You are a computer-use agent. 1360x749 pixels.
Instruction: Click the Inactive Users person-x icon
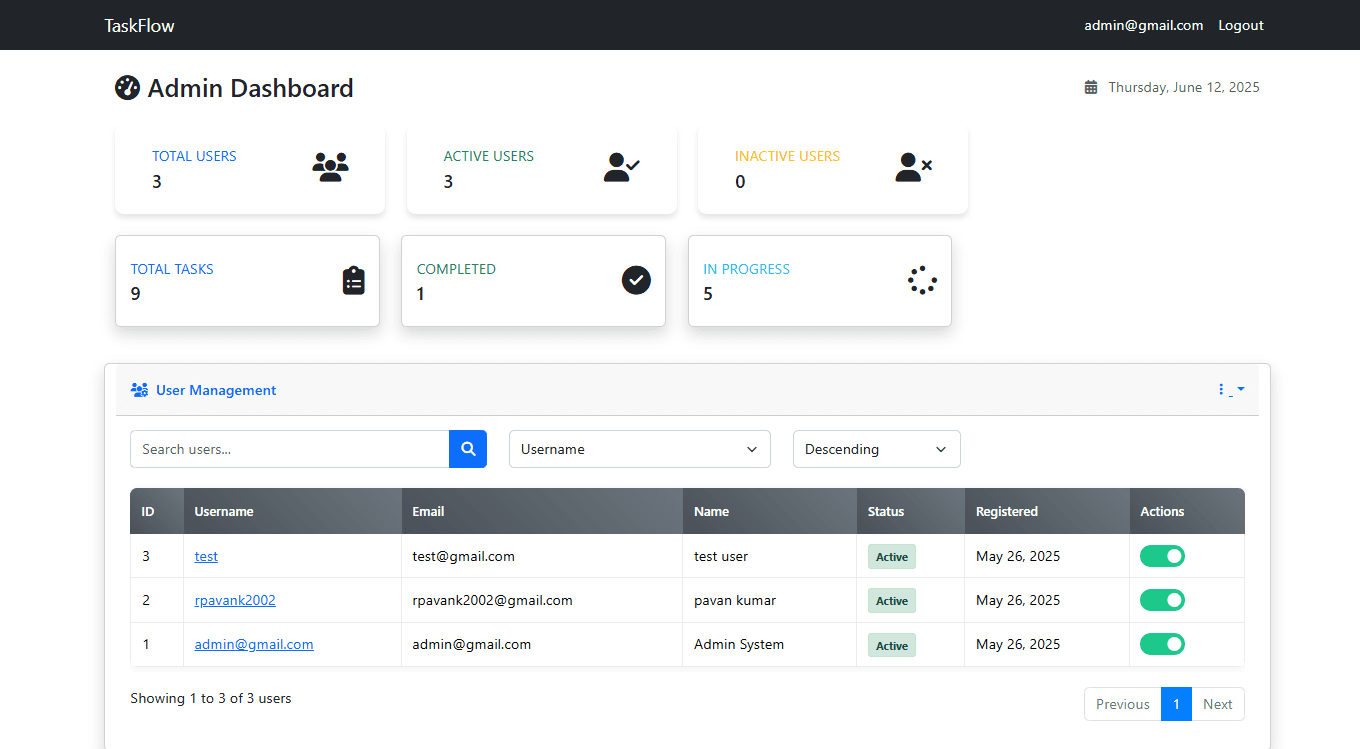point(911,167)
